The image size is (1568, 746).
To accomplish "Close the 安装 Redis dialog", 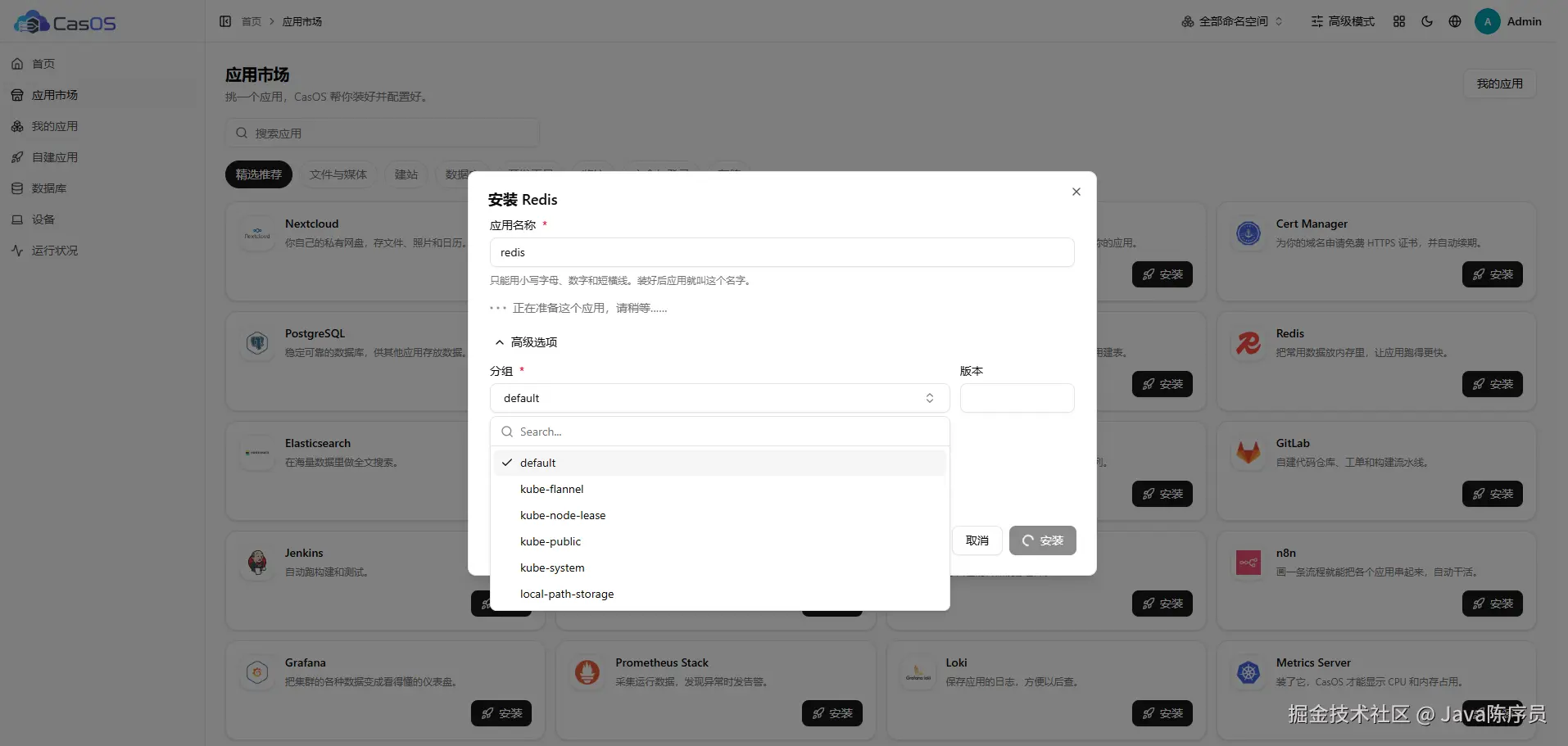I will pos(1076,192).
